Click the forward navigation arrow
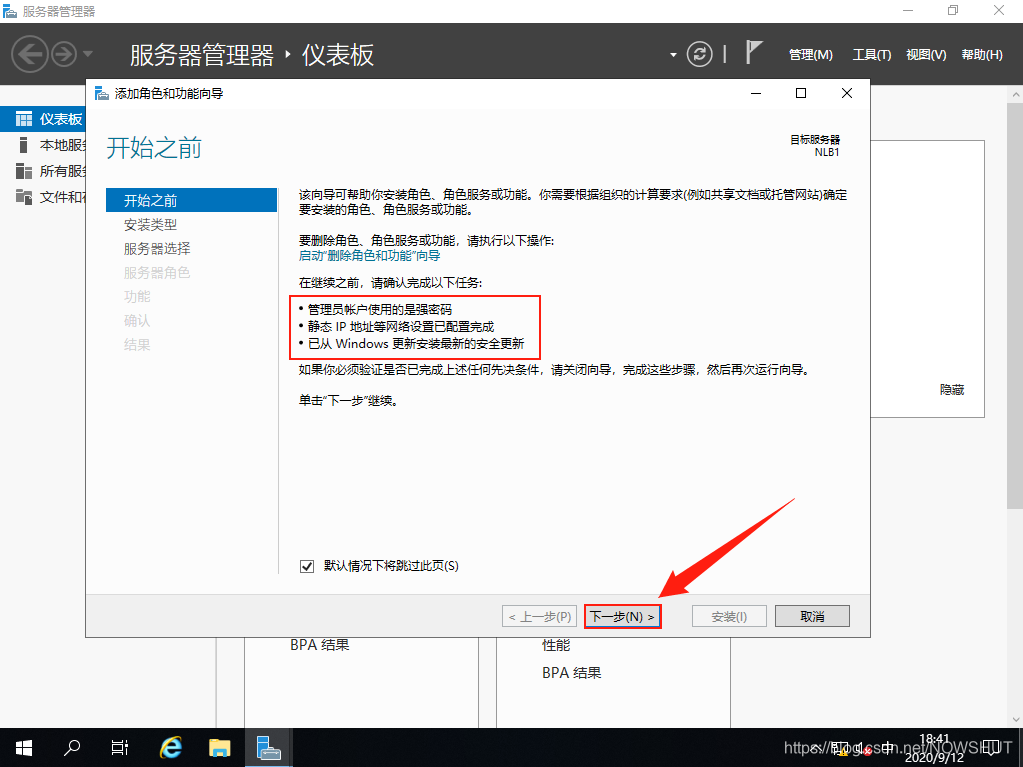 pos(64,54)
